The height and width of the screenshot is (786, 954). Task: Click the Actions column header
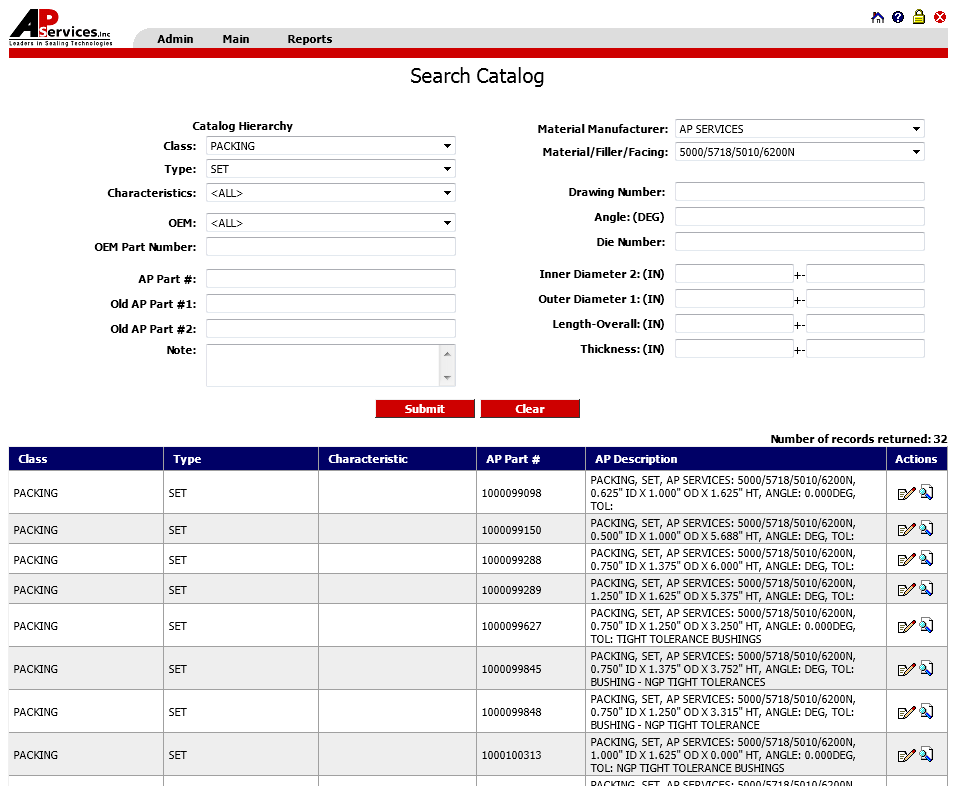click(916, 459)
